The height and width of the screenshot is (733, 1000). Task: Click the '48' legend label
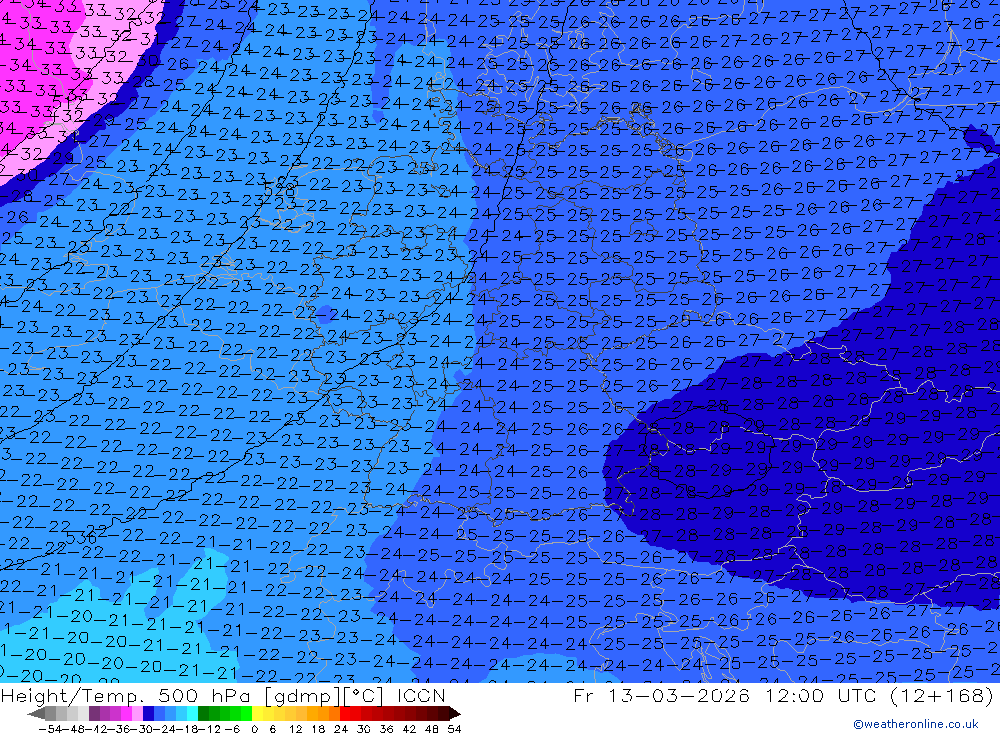point(431,729)
